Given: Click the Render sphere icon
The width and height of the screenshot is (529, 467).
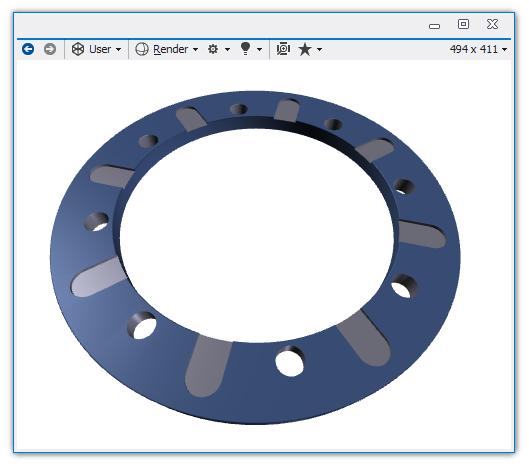Looking at the screenshot, I should (142, 49).
